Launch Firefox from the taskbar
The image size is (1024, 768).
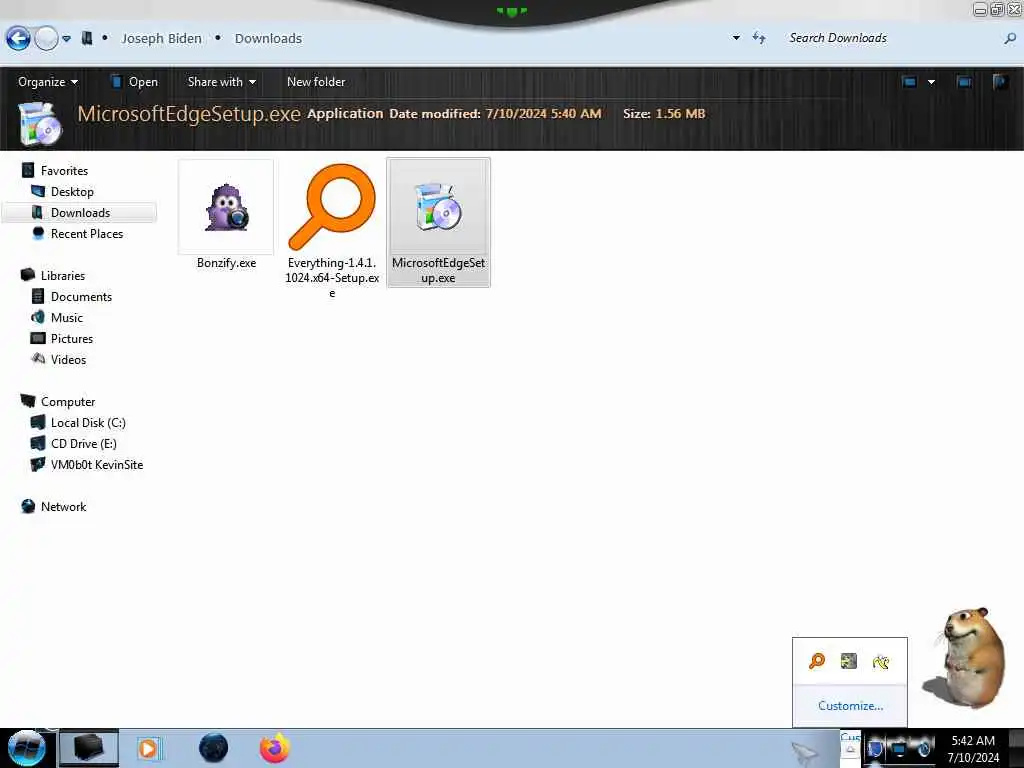(275, 748)
